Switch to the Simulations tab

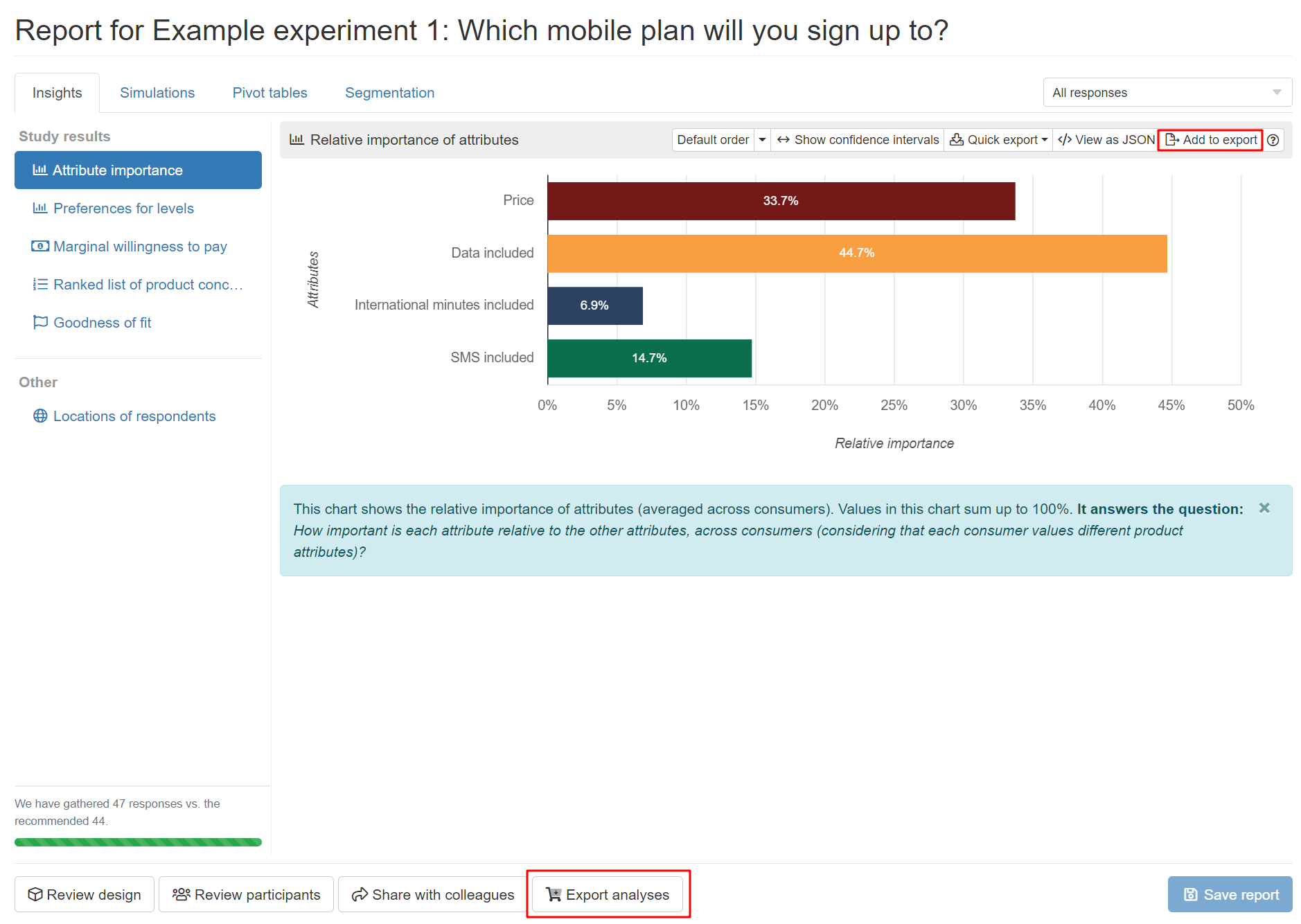point(157,92)
